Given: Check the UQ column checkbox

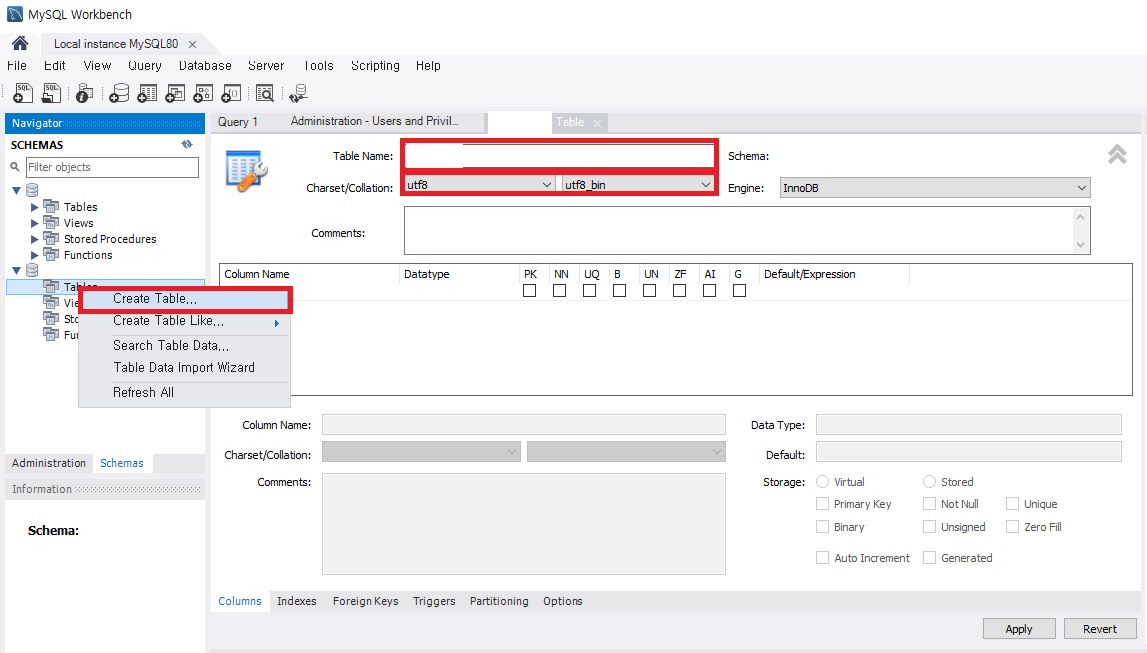Looking at the screenshot, I should pos(590,290).
